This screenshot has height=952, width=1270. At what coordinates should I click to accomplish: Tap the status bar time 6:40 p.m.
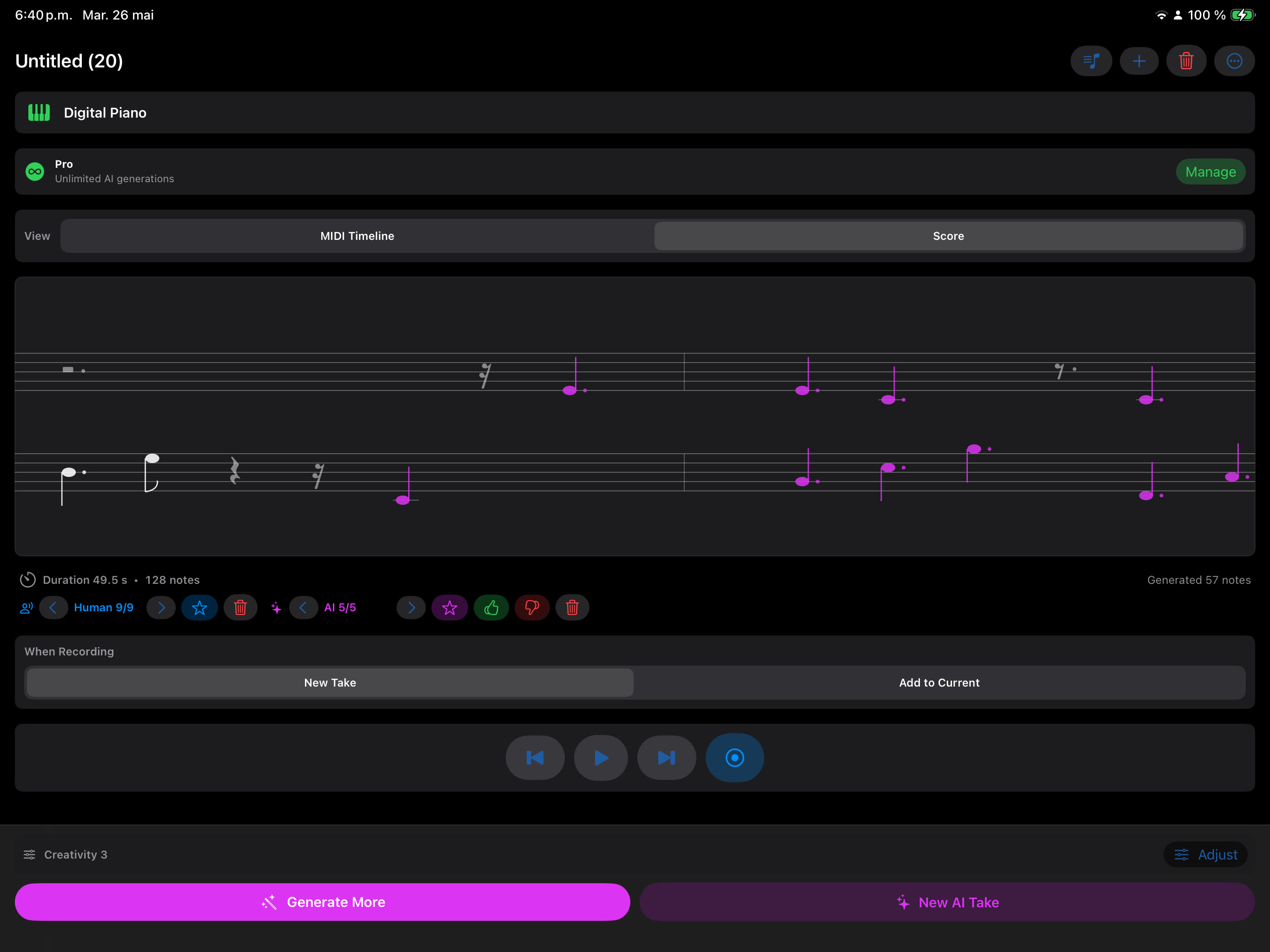point(44,15)
